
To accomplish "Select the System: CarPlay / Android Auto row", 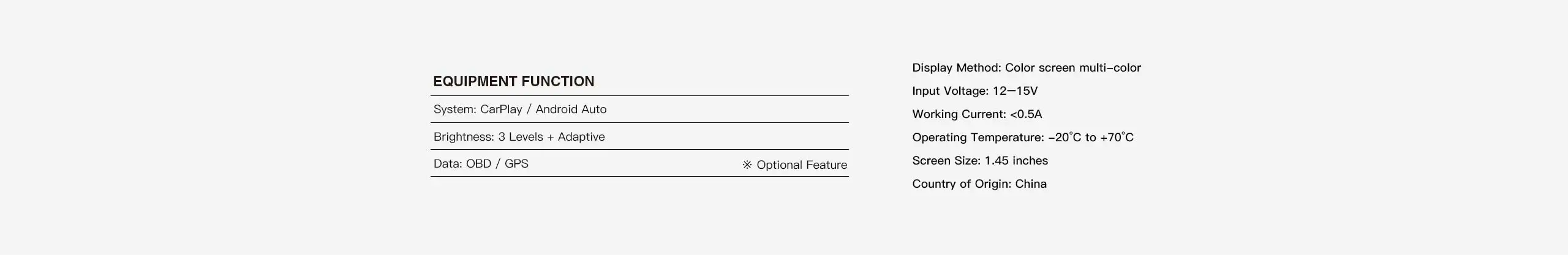I will (x=639, y=109).
